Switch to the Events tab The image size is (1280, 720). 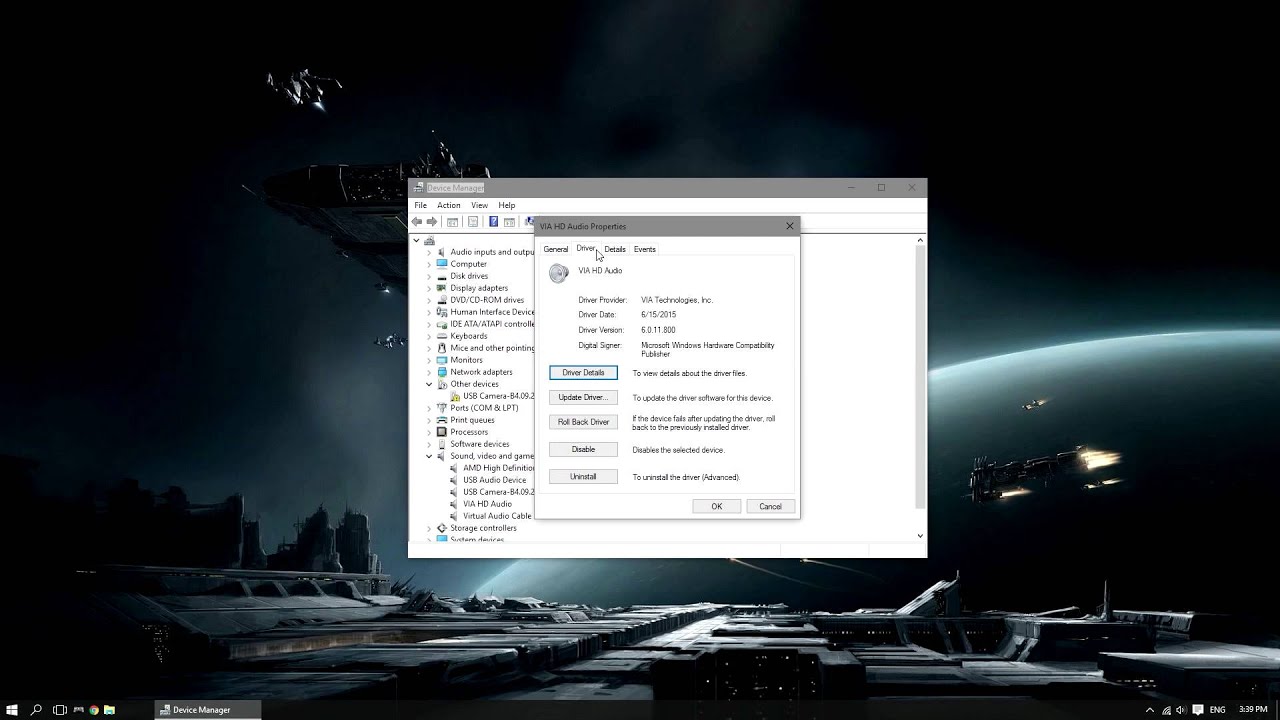click(x=645, y=249)
